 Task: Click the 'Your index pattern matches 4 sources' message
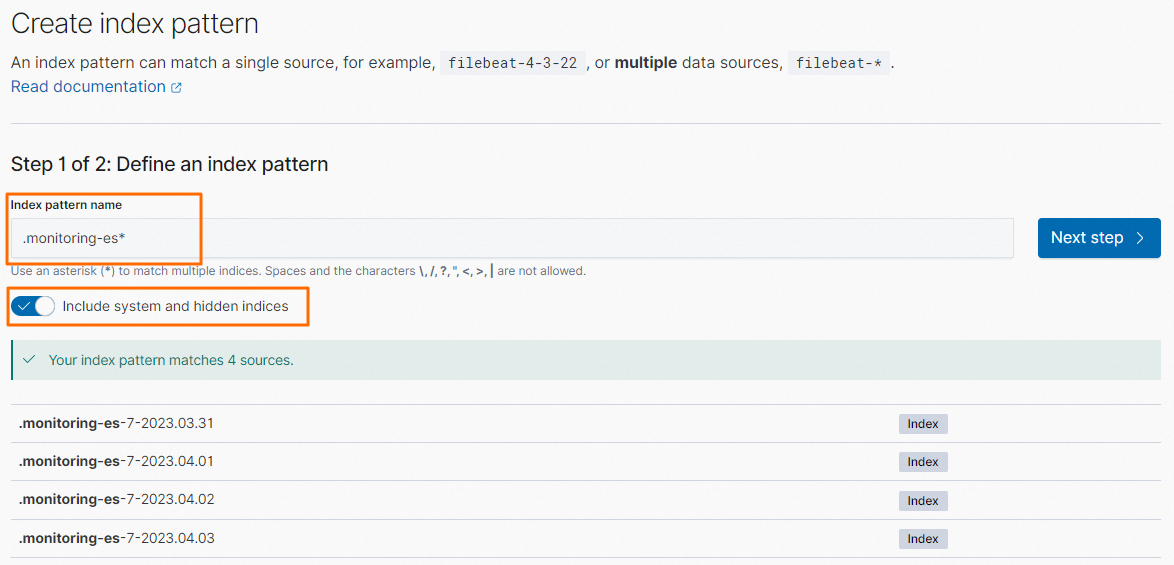tap(171, 360)
